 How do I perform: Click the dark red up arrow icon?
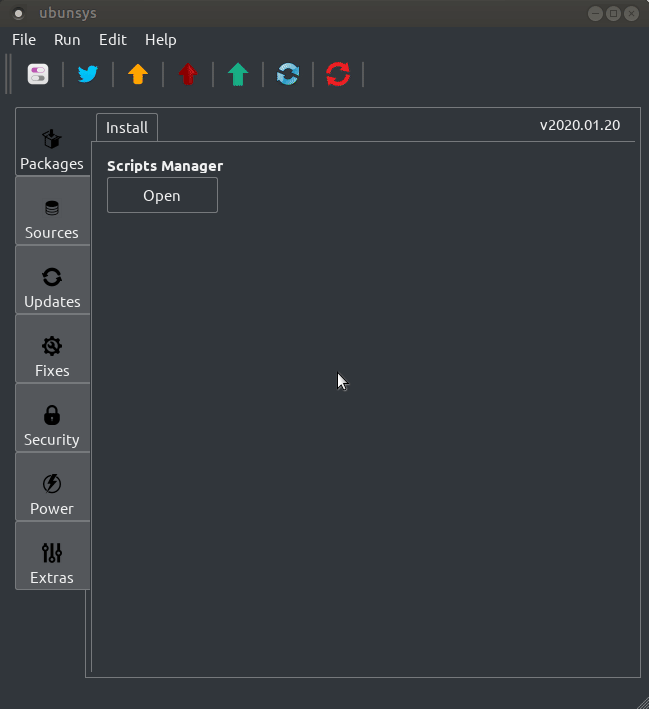point(188,74)
